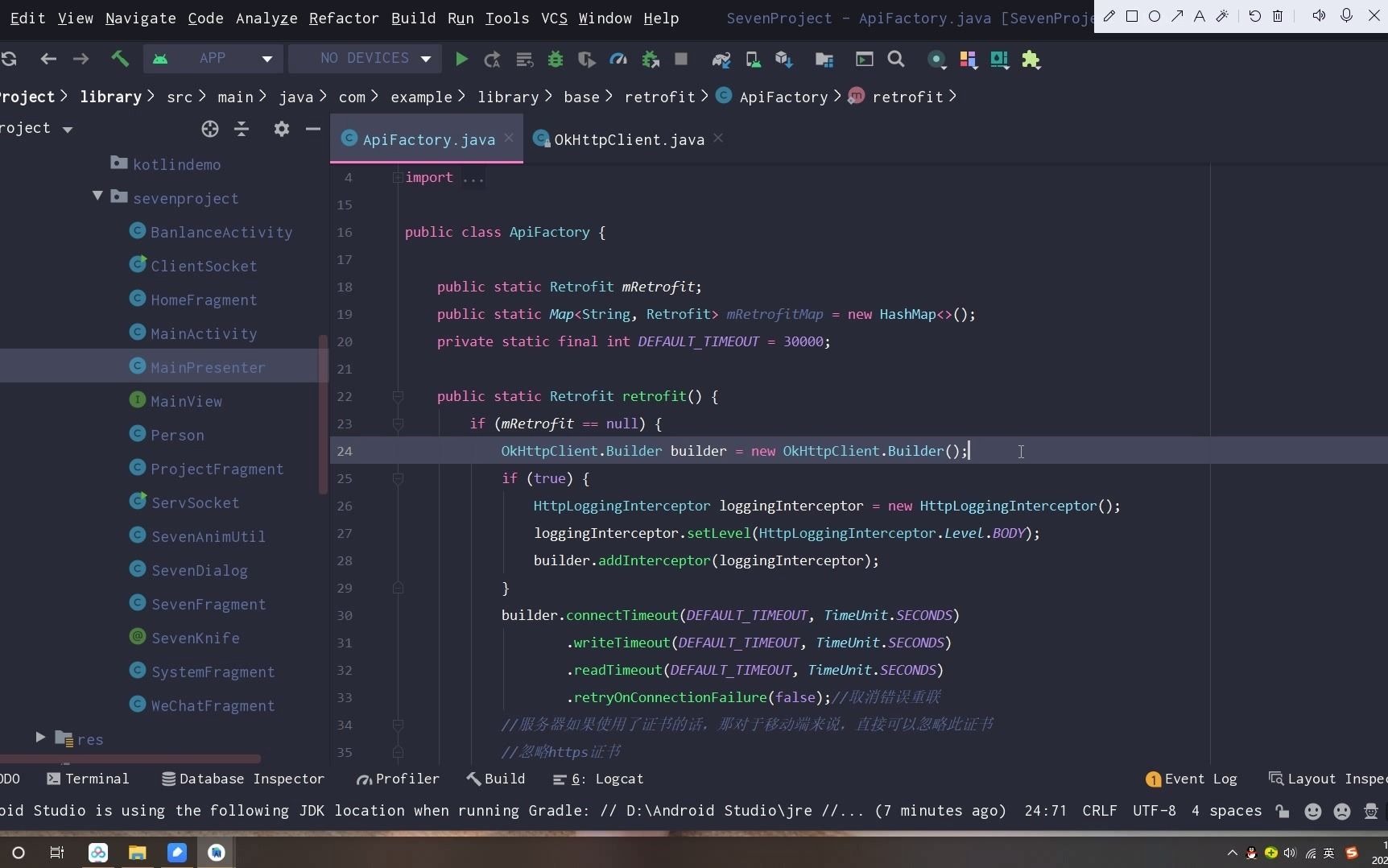The height and width of the screenshot is (868, 1388).
Task: Toggle the microphone in recorder bar
Action: click(x=1346, y=16)
